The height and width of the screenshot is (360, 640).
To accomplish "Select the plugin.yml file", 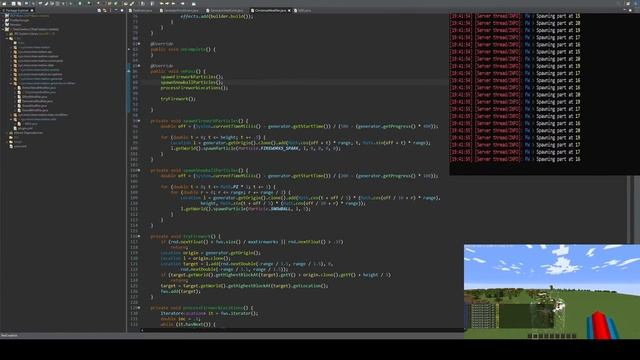I will pyautogui.click(x=23, y=128).
